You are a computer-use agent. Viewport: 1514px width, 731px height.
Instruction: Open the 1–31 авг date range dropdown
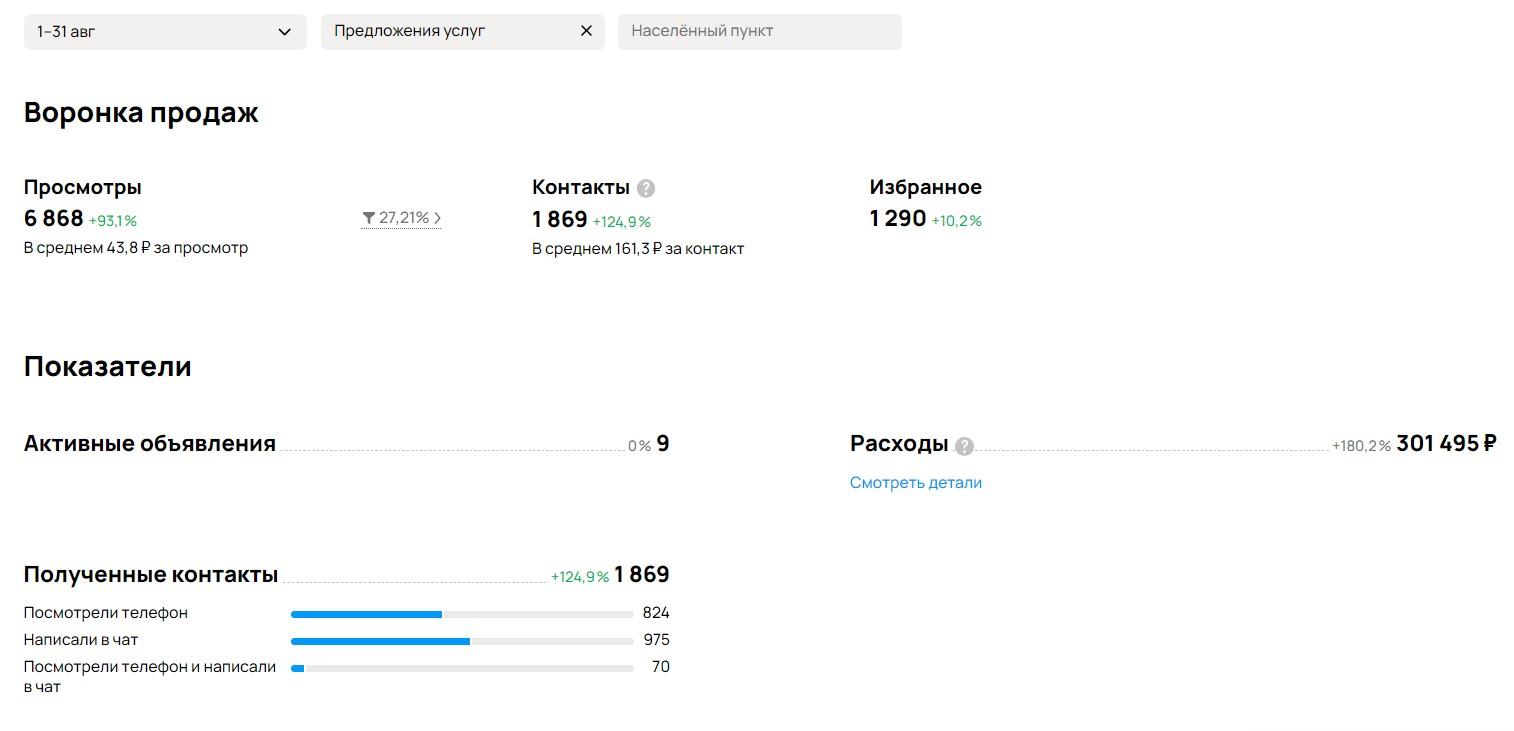[x=165, y=31]
